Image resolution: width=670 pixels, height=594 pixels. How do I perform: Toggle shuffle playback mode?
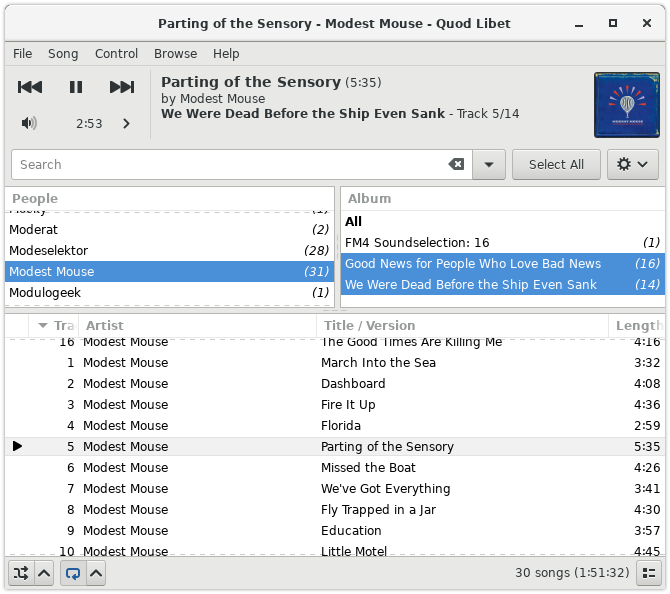(21, 573)
